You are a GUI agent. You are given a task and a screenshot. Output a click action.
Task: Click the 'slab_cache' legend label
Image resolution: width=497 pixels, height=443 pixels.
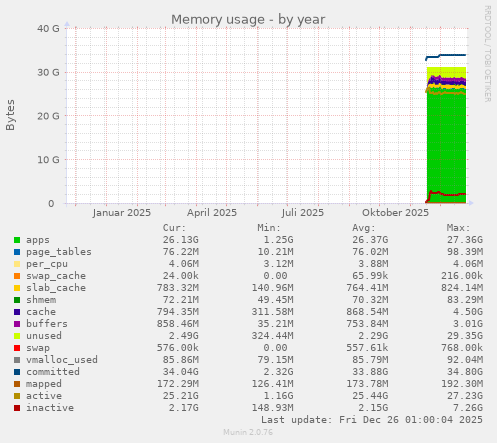click(x=56, y=288)
